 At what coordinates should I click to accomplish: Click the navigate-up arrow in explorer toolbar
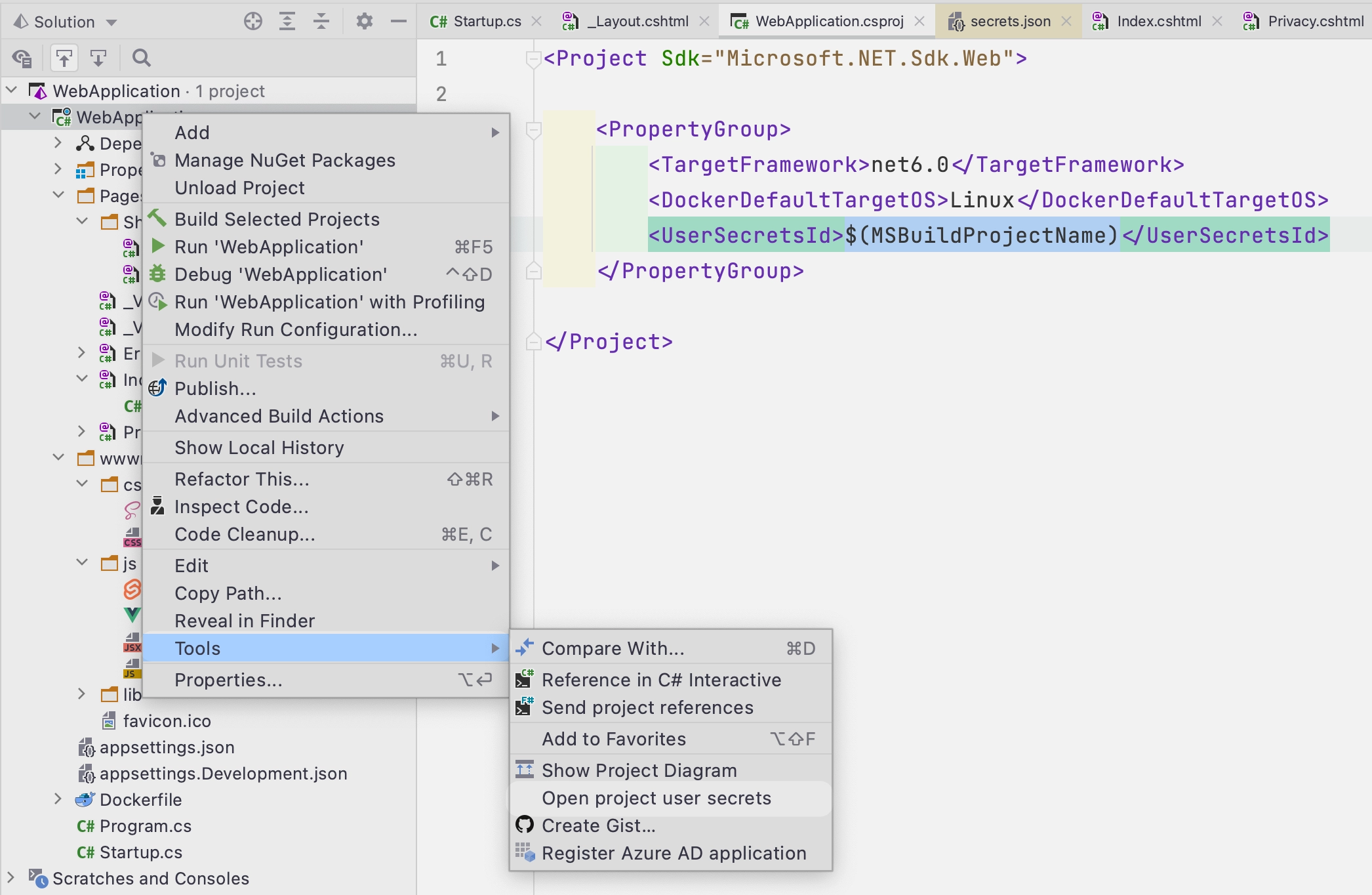(x=64, y=58)
